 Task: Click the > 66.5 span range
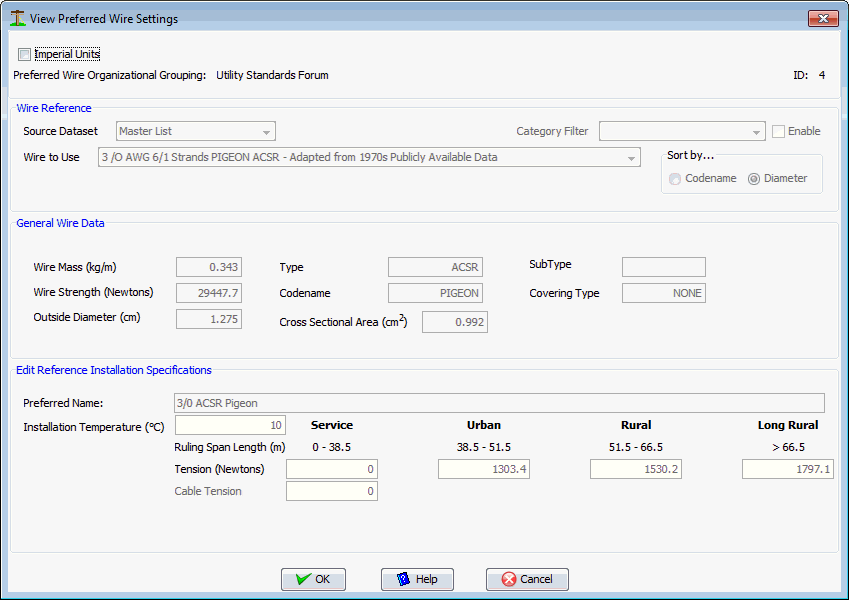[x=788, y=447]
